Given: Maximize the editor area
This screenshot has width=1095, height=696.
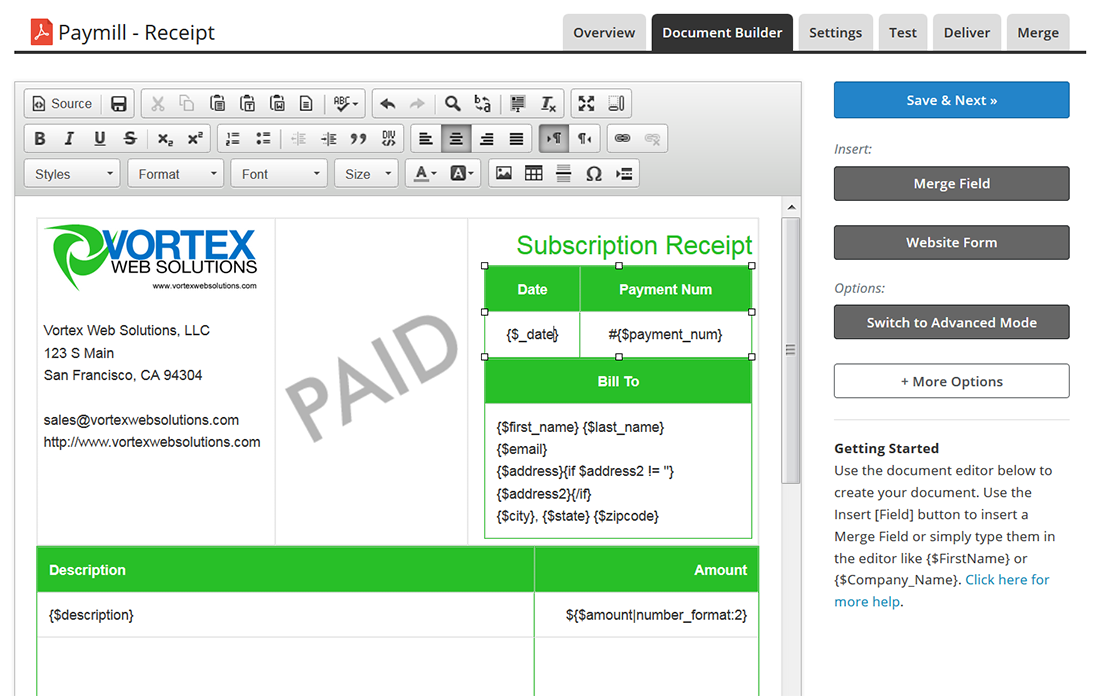Looking at the screenshot, I should [586, 104].
